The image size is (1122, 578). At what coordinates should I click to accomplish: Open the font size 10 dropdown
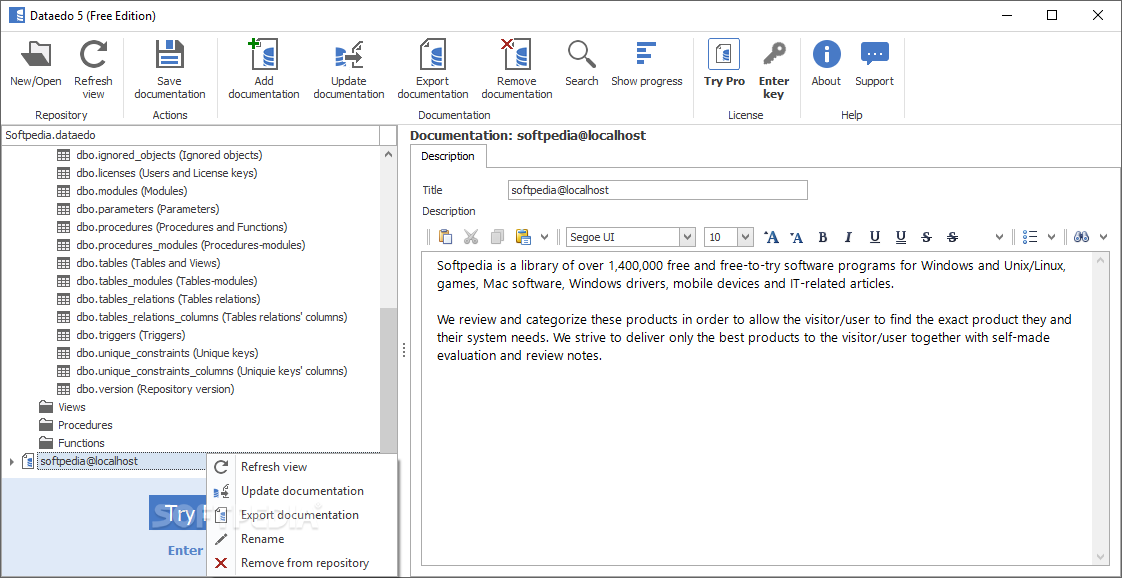746,237
